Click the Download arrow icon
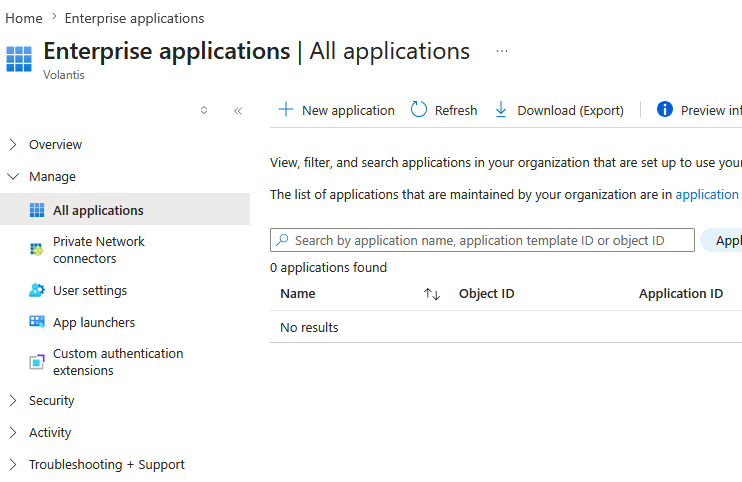The image size is (742, 482). 501,109
